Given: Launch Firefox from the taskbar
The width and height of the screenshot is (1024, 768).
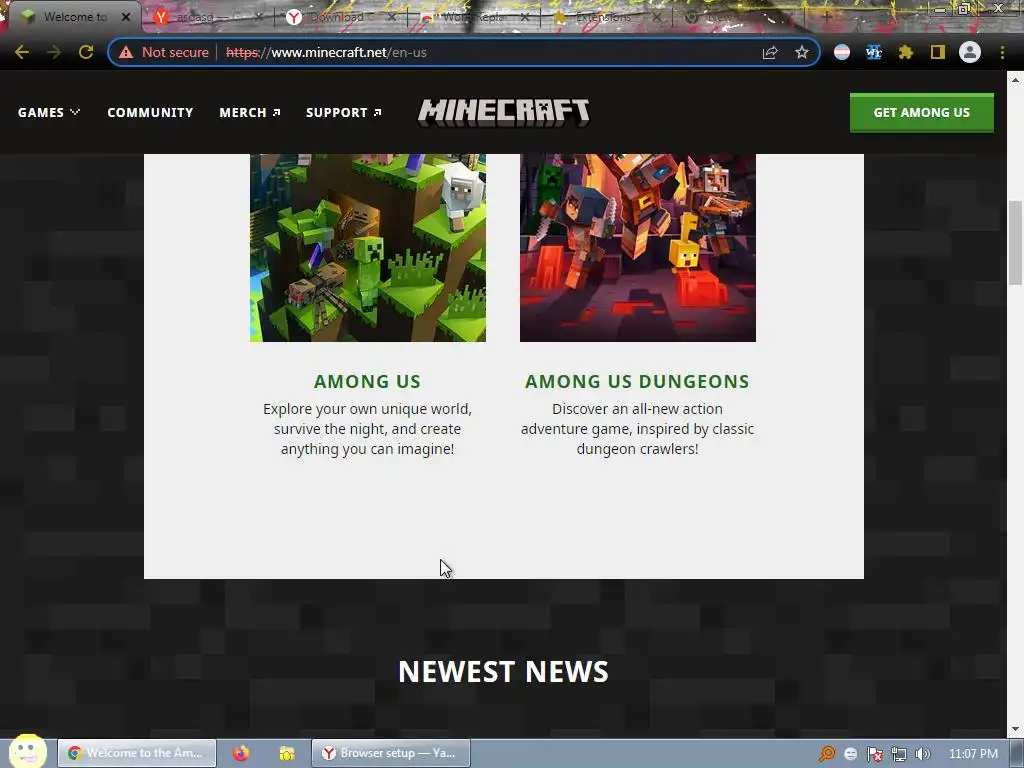Looking at the screenshot, I should pyautogui.click(x=241, y=753).
